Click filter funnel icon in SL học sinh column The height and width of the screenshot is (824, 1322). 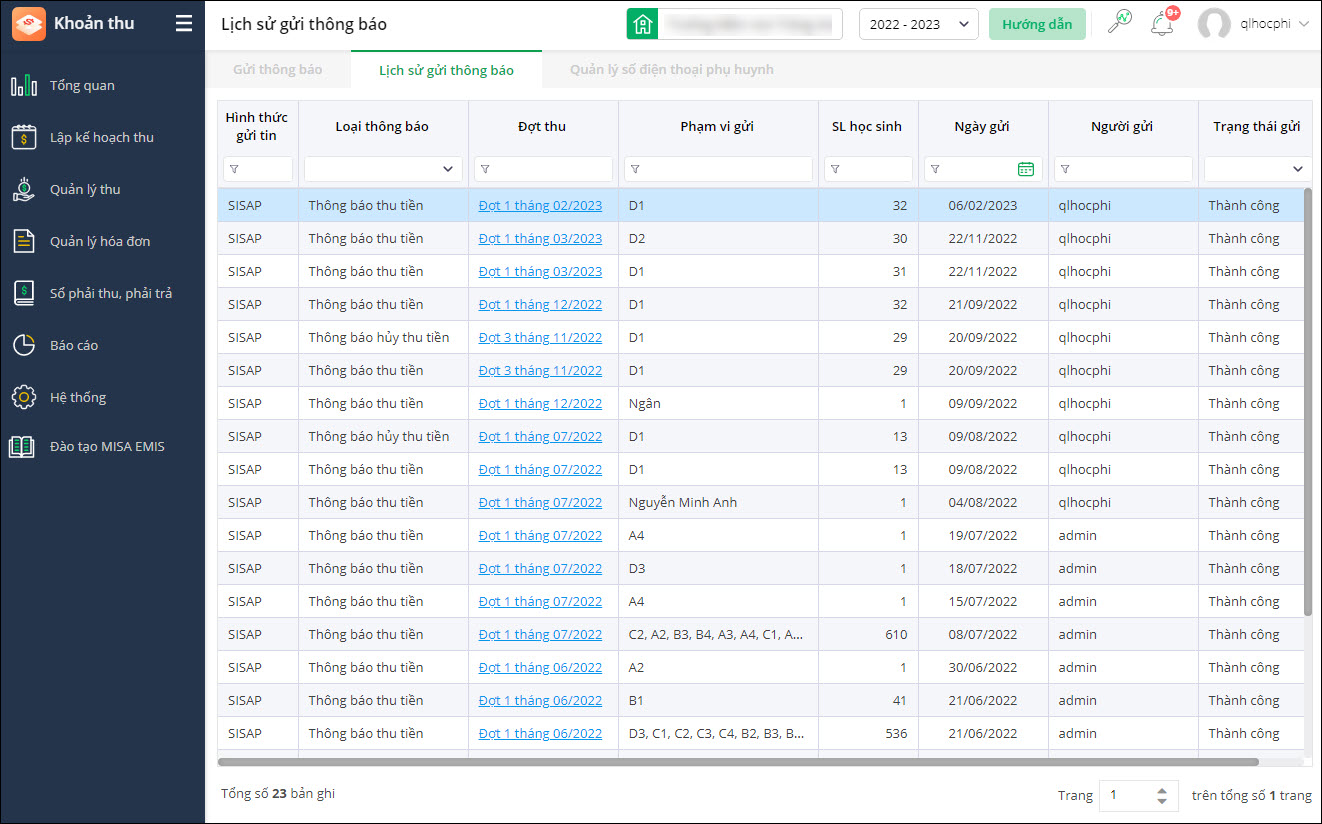[835, 169]
